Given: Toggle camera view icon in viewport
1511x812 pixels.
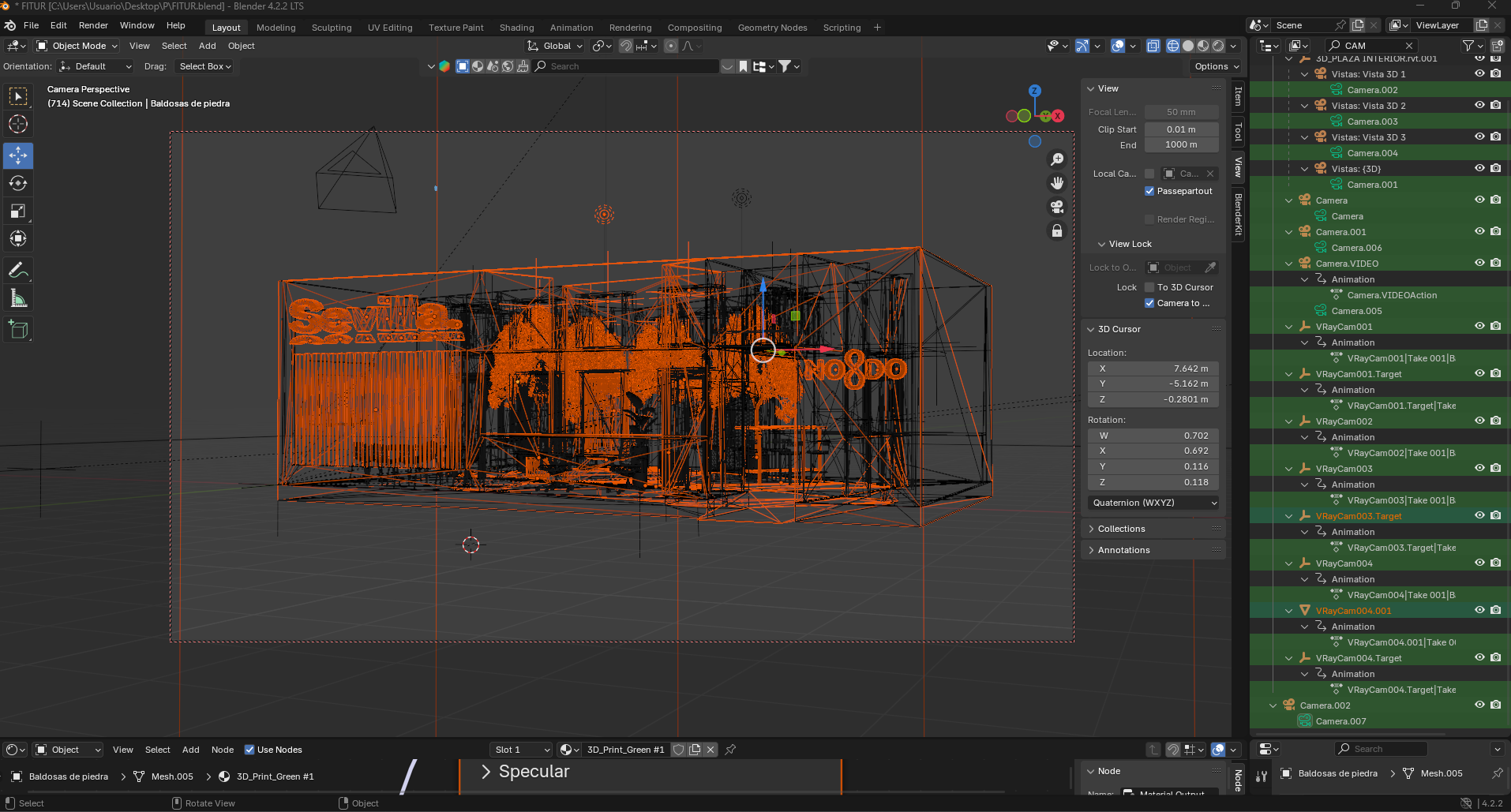Looking at the screenshot, I should pos(1056,207).
